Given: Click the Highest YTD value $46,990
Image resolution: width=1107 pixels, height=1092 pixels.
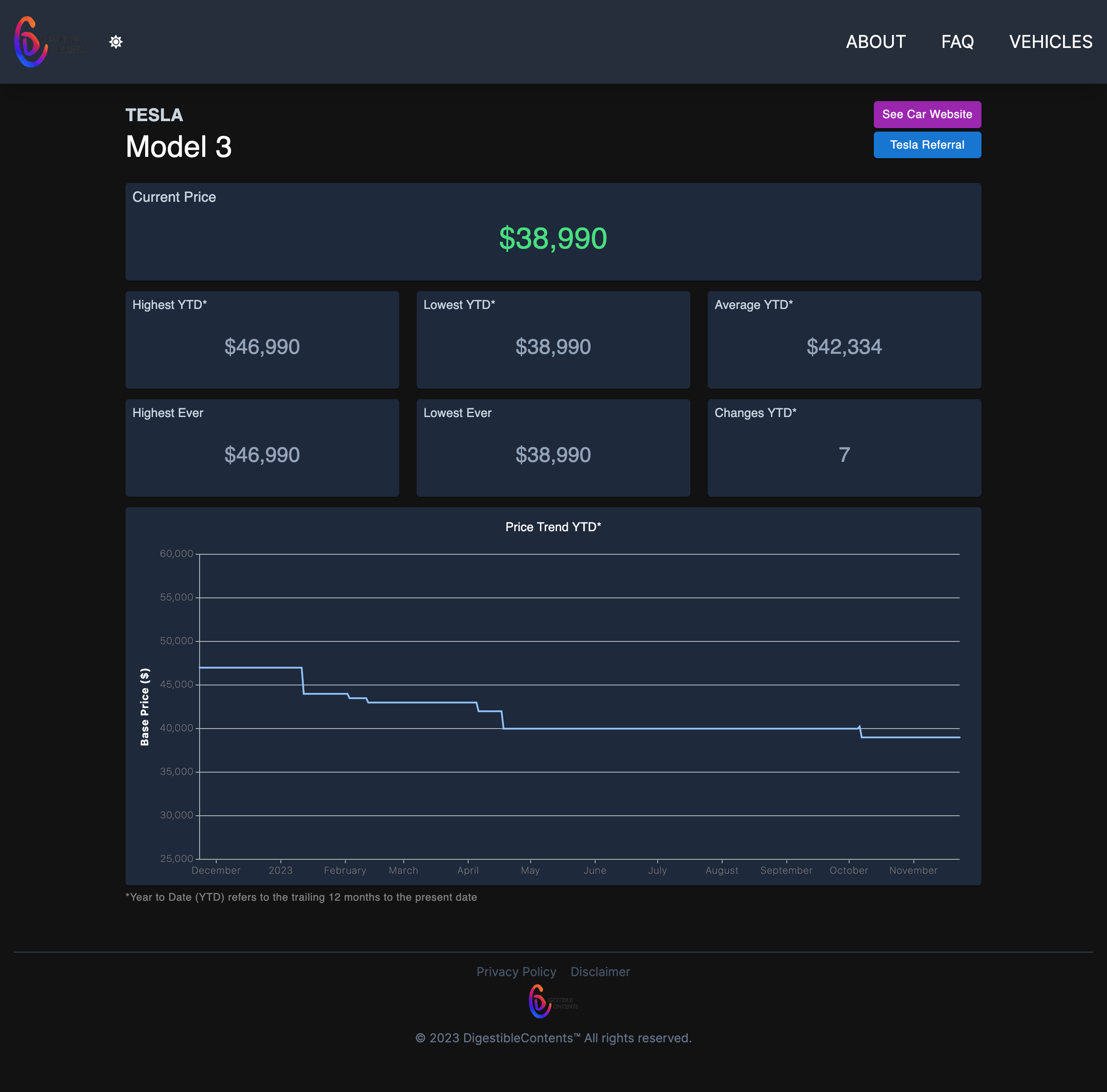Looking at the screenshot, I should 262,346.
